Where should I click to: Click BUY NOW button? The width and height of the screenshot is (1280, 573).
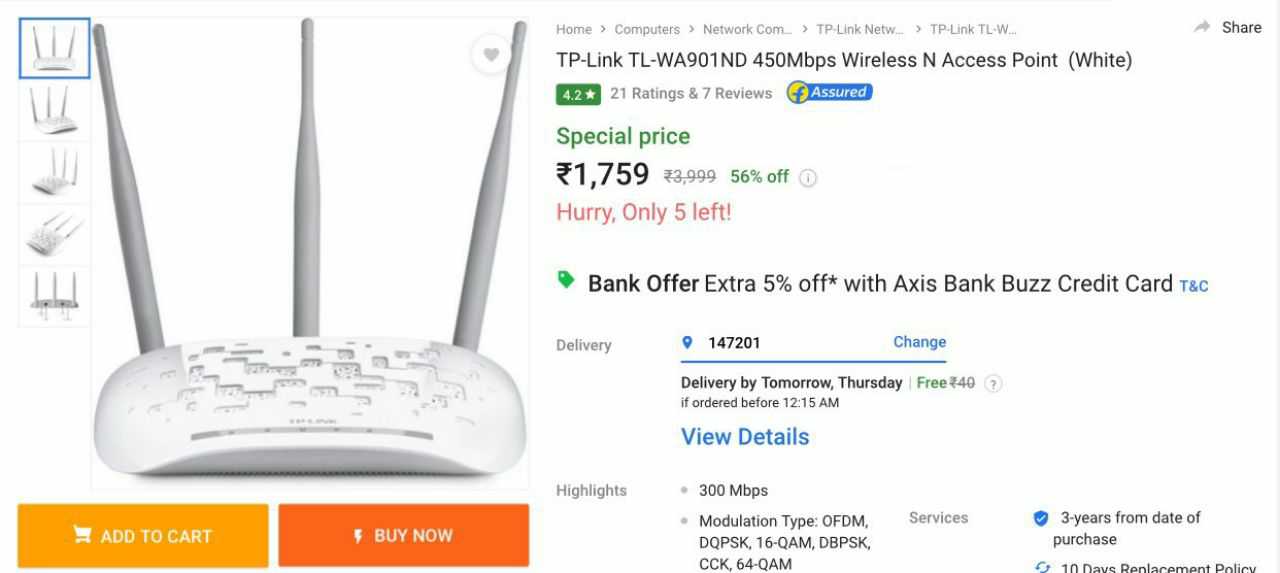404,535
